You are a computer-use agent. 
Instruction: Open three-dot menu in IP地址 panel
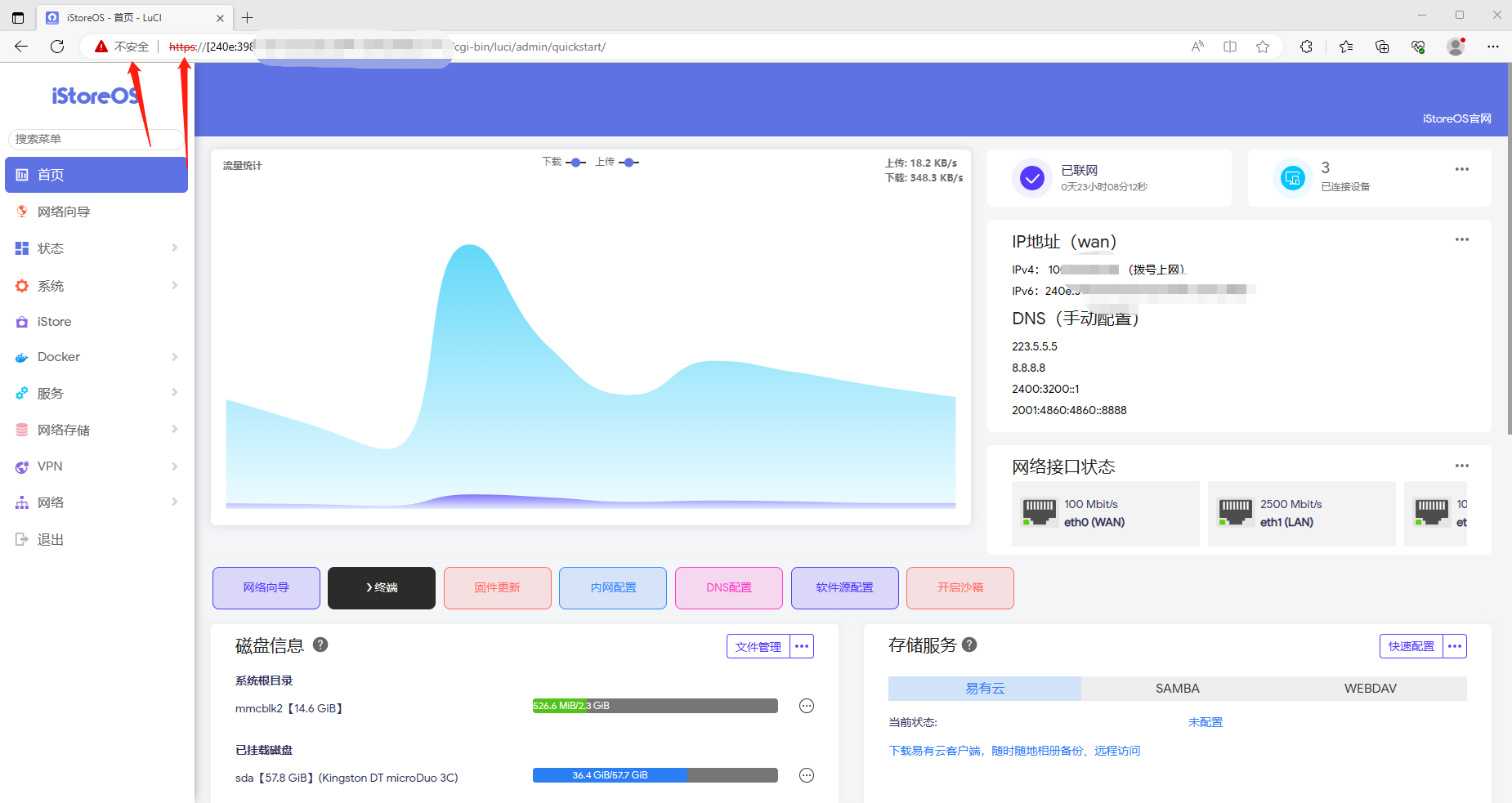[1461, 239]
